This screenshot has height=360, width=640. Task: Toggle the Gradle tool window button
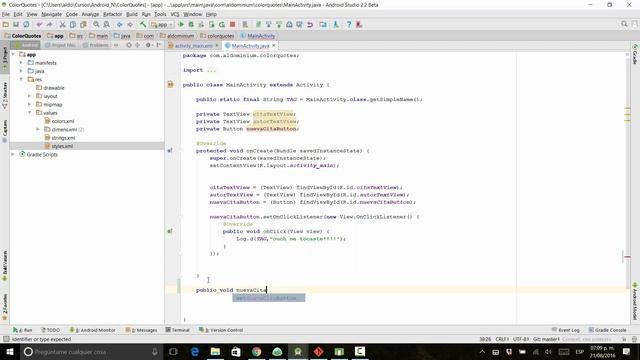click(635, 54)
